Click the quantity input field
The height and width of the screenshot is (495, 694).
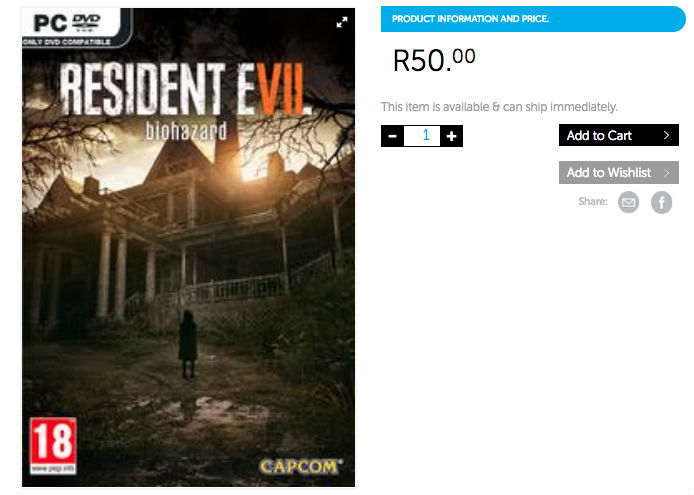tap(422, 135)
